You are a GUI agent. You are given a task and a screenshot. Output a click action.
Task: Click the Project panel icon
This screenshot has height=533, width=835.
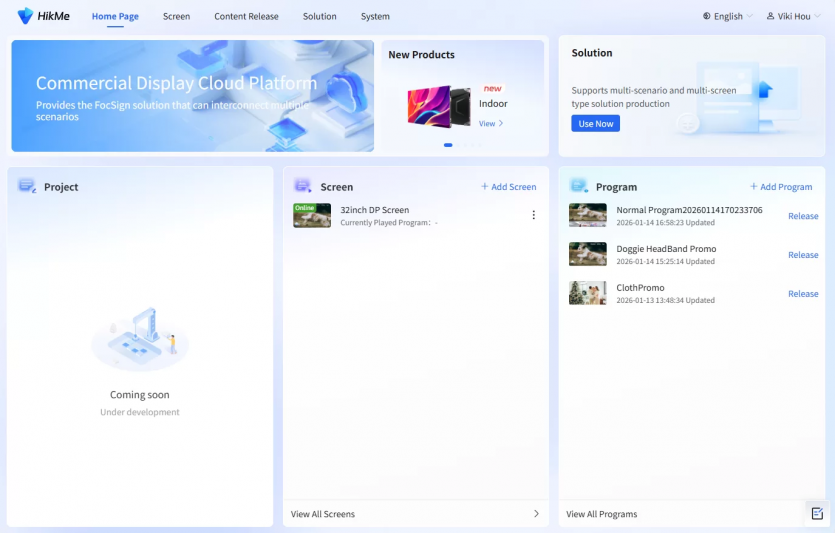point(27,186)
